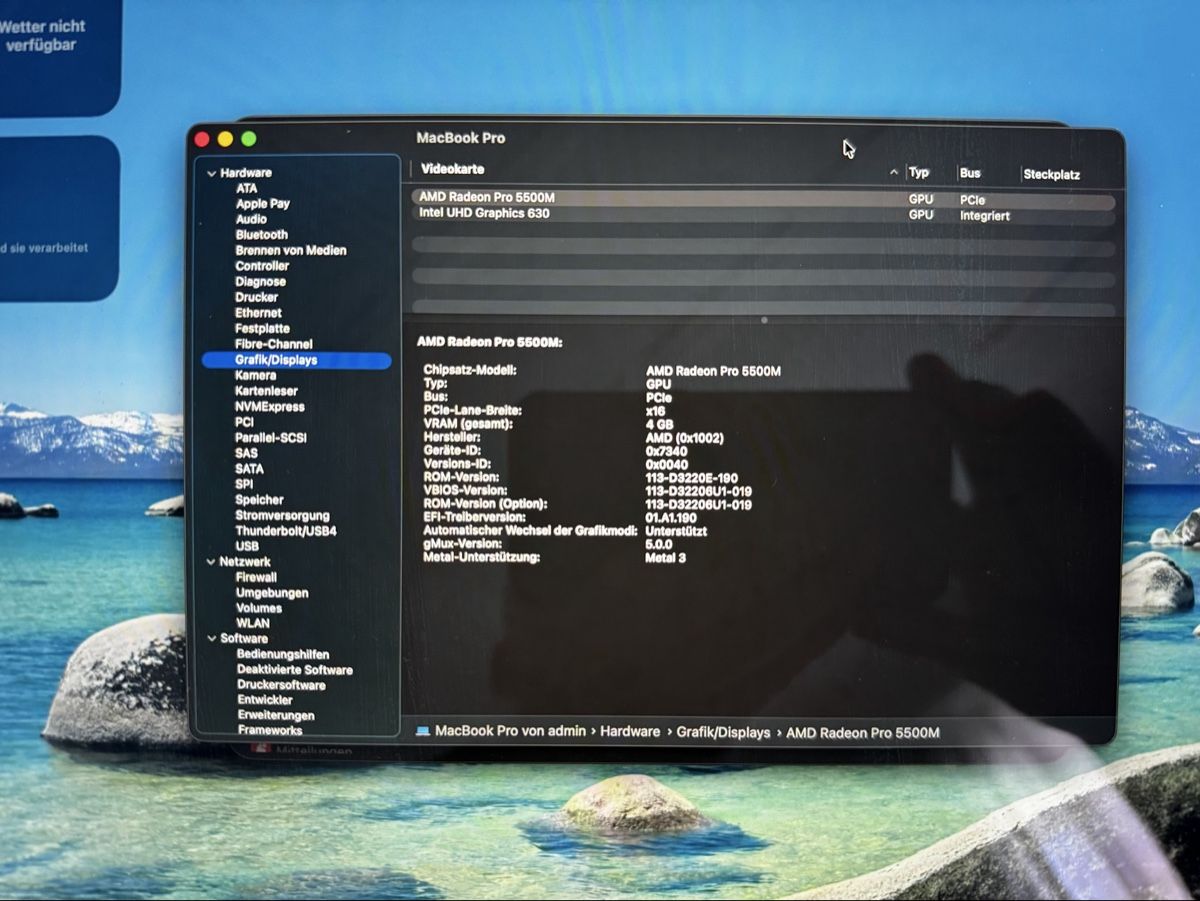Screen dimensions: 1200x901
Task: Open the Festplatte entry
Action: 262,328
